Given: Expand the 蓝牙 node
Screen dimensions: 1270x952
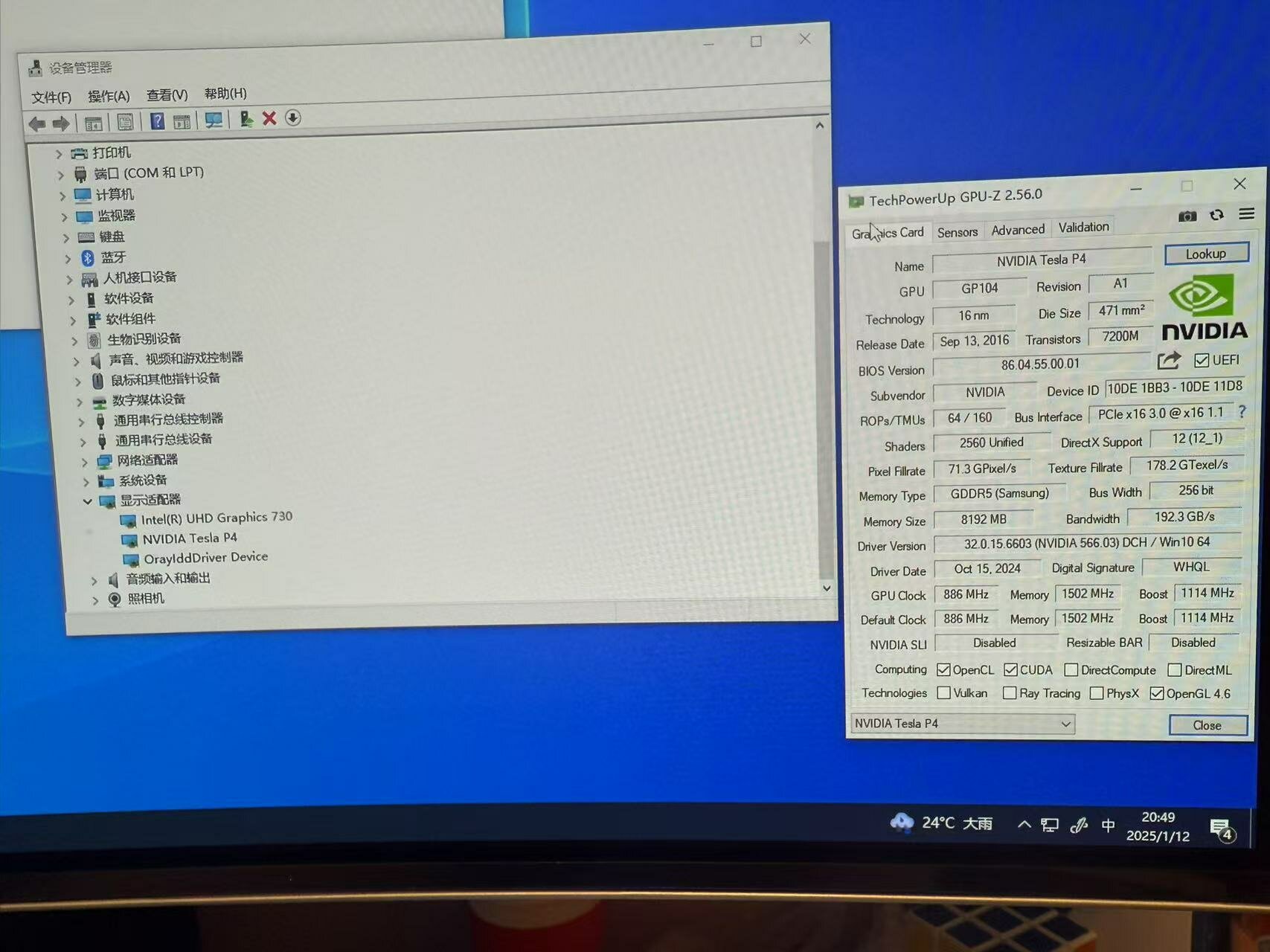Looking at the screenshot, I should click(x=68, y=259).
